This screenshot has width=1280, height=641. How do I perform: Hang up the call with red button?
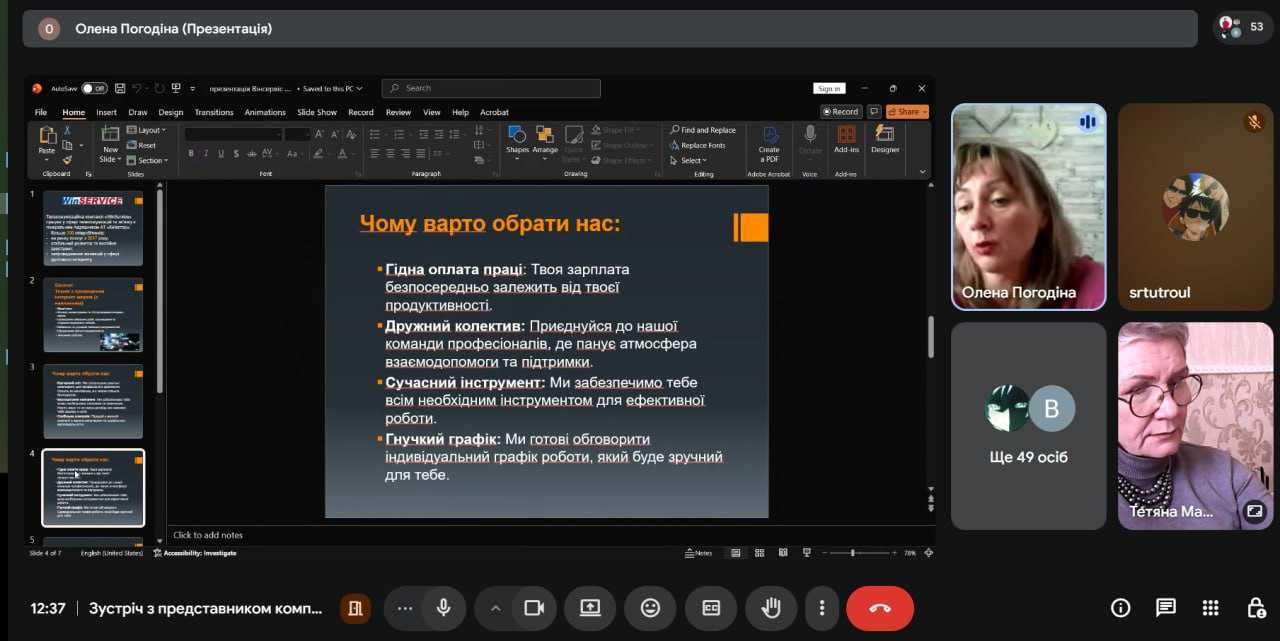(880, 608)
